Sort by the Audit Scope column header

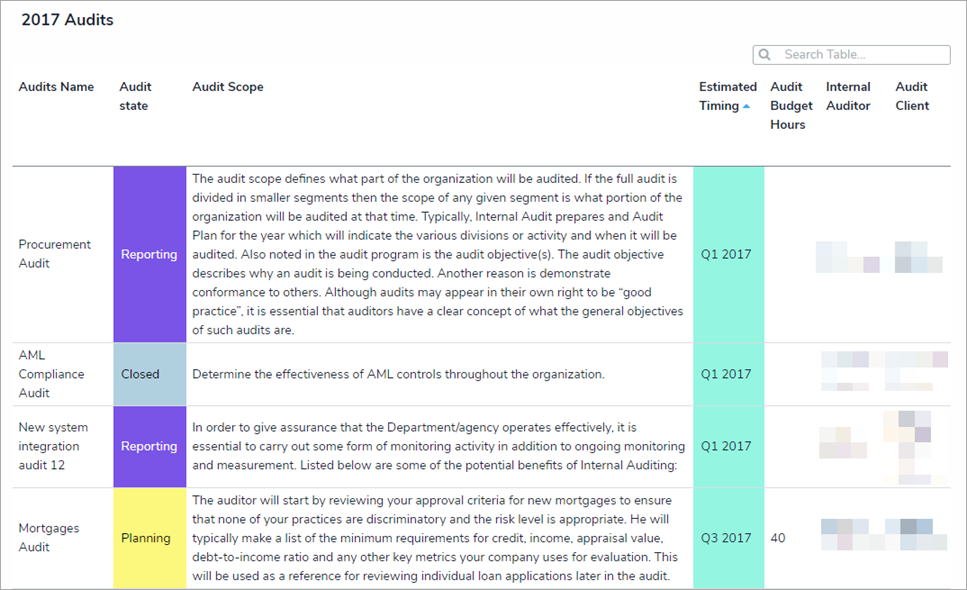pos(228,87)
